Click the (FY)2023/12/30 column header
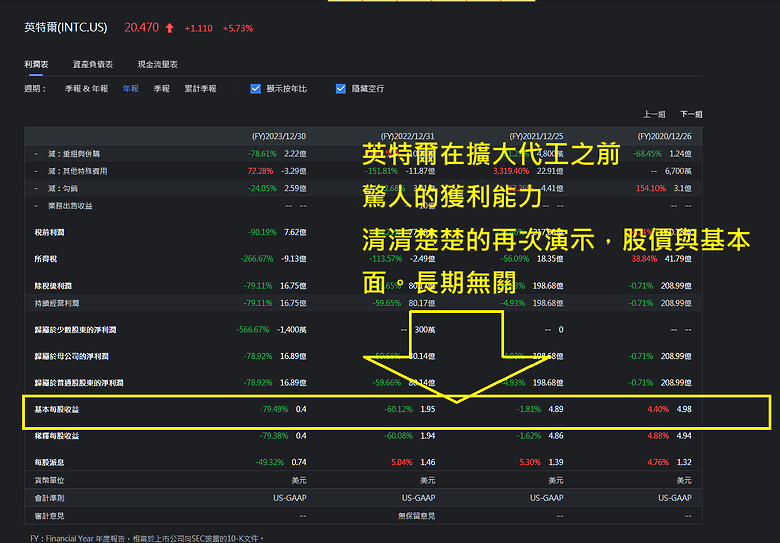Image resolution: width=780 pixels, height=543 pixels. point(279,136)
